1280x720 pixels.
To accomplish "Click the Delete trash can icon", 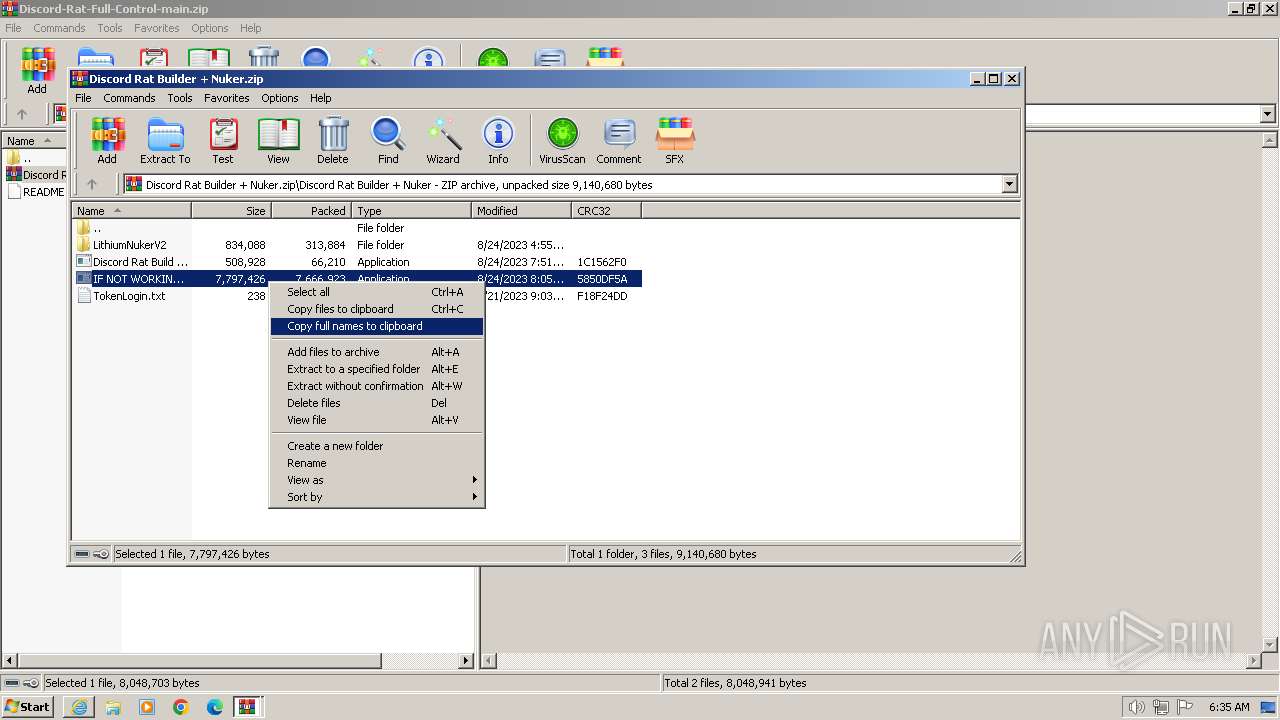I will 333,140.
